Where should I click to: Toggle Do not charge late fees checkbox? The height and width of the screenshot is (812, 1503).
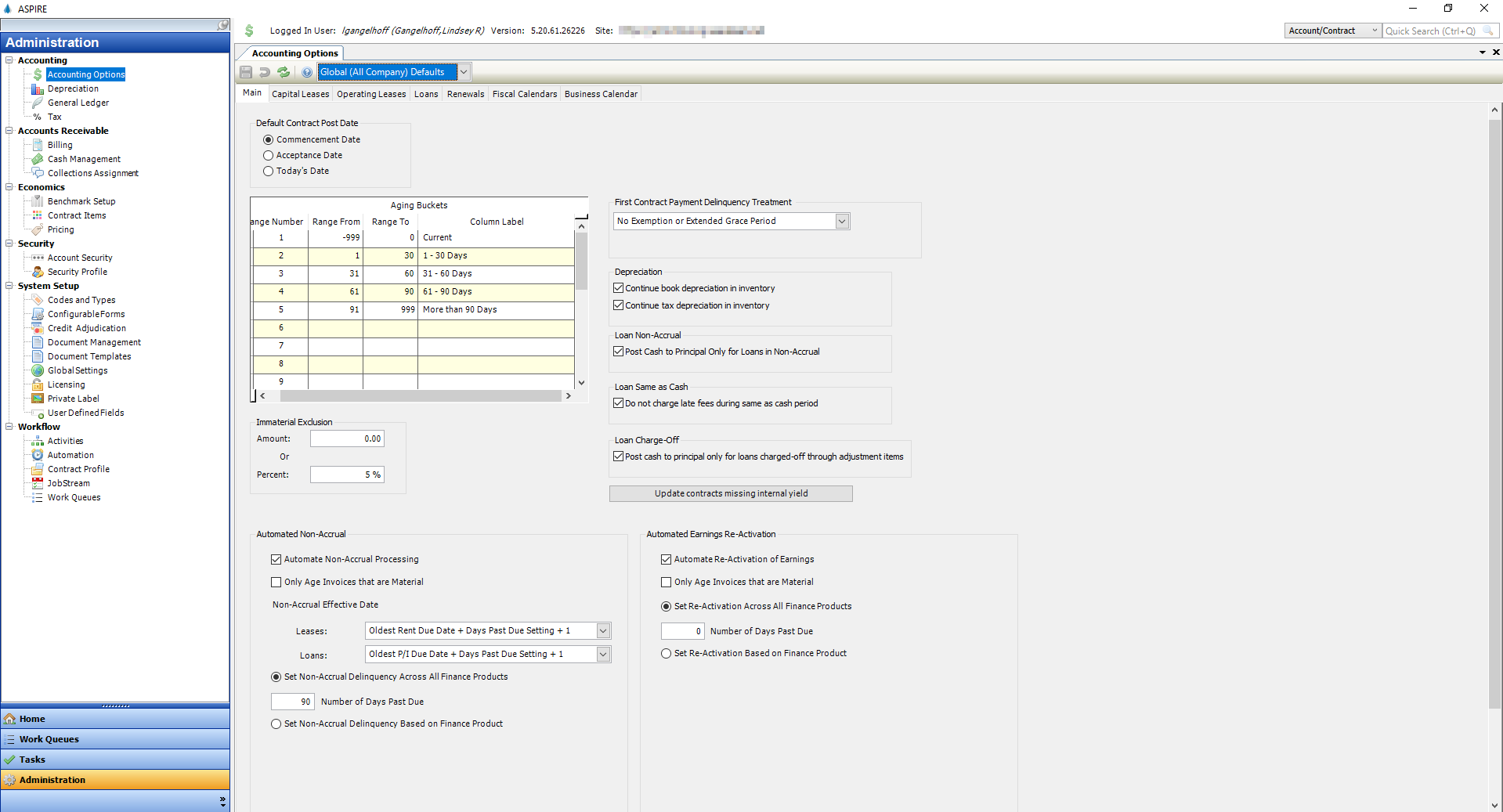tap(618, 403)
